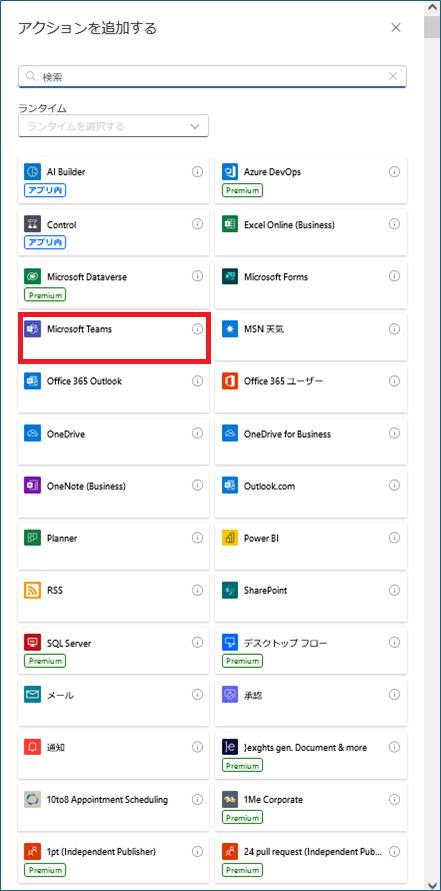Select the Outlook.com connector icon
441x891 pixels.
[230, 486]
